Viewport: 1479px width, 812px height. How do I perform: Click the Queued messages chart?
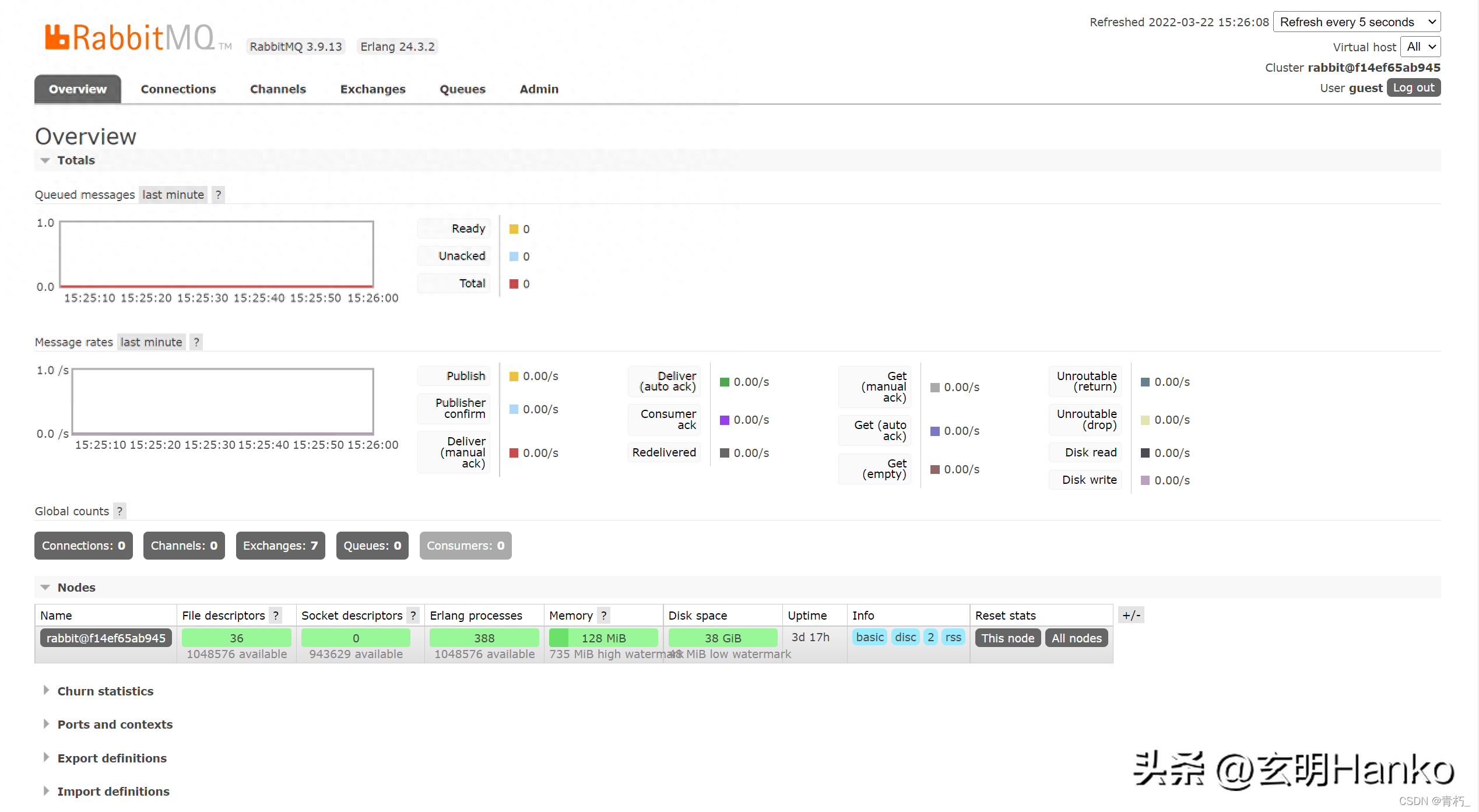[x=217, y=254]
